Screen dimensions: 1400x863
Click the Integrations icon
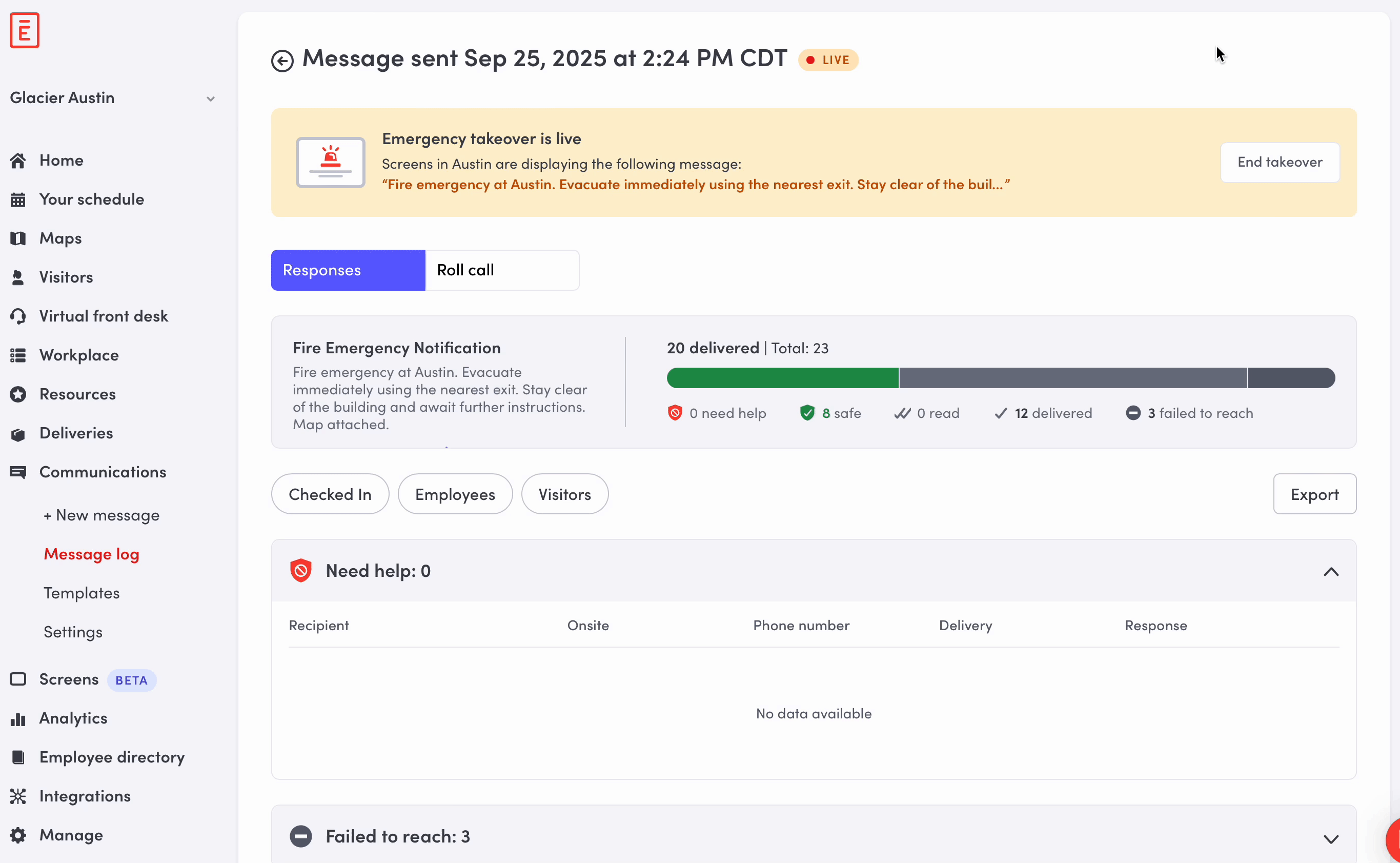click(x=17, y=796)
